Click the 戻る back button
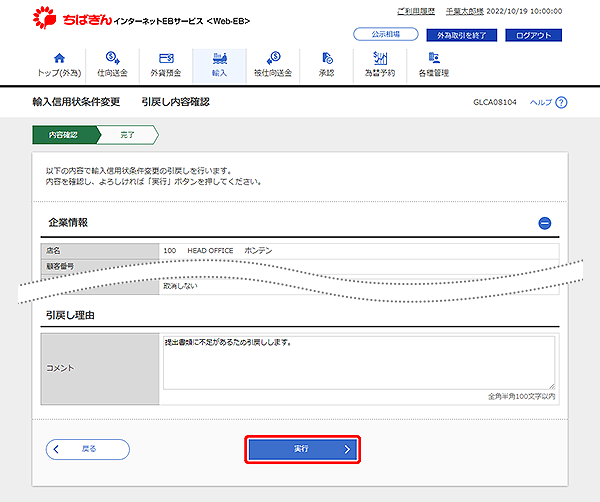The image size is (600, 502). click(x=88, y=449)
